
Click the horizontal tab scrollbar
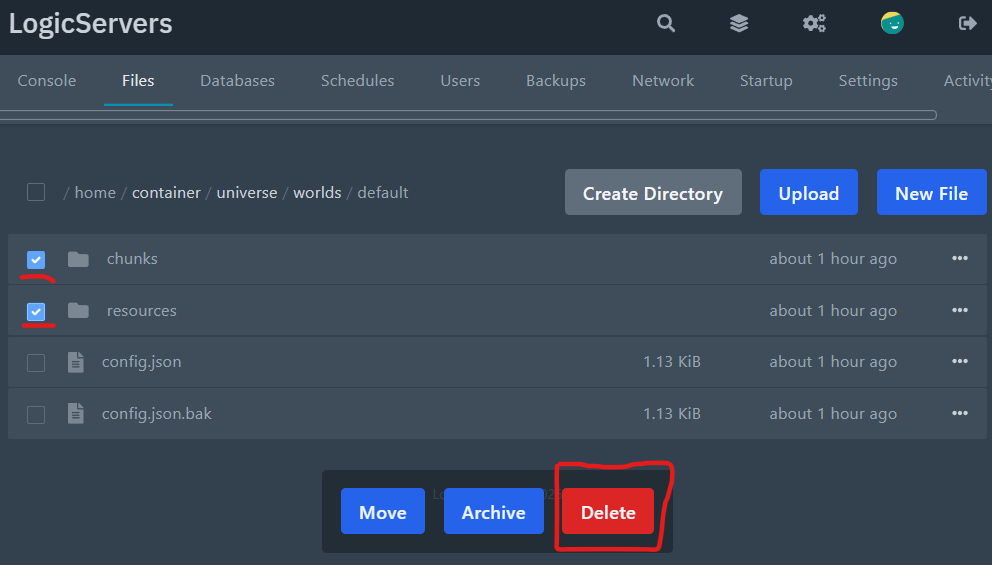468,115
